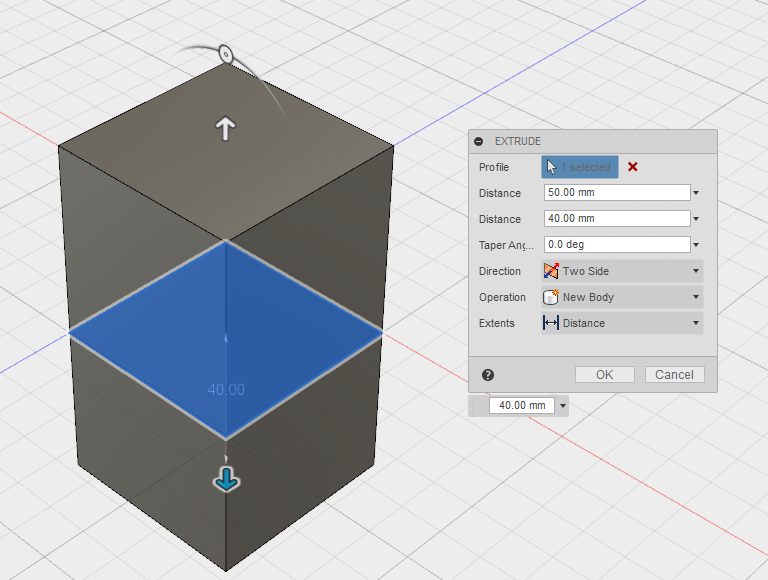Screen dimensions: 768x580
Task: Open dropdown arrow beside 50.00 mm distance
Action: (696, 193)
